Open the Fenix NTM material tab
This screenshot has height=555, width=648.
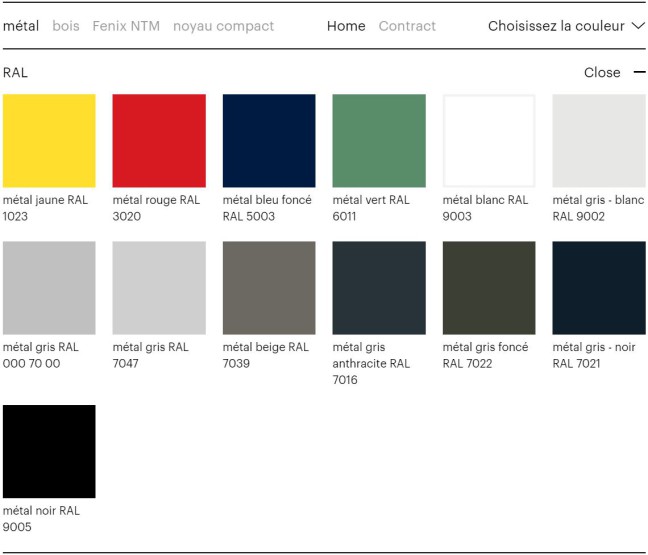click(126, 26)
